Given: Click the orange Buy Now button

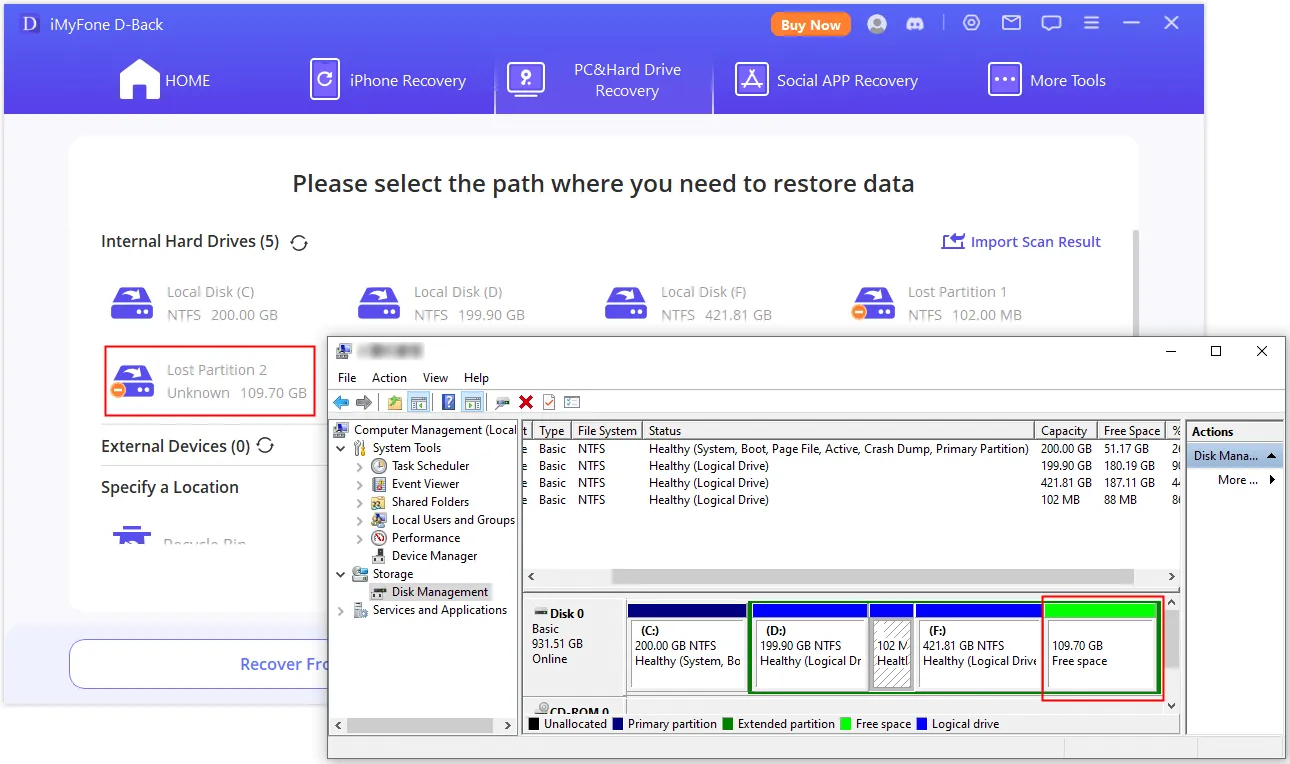Looking at the screenshot, I should 810,25.
